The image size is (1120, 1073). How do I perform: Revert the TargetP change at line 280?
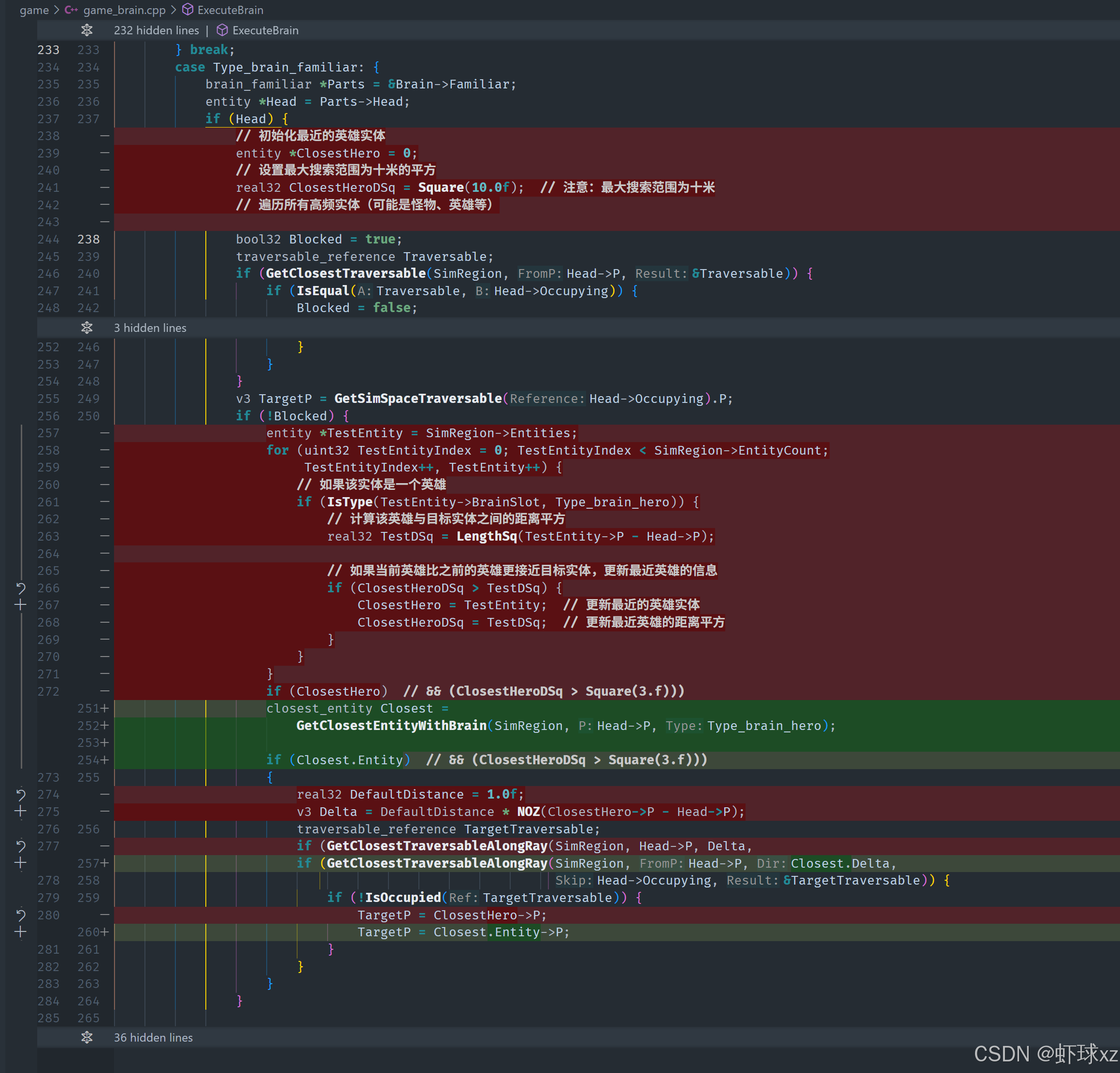tap(21, 915)
